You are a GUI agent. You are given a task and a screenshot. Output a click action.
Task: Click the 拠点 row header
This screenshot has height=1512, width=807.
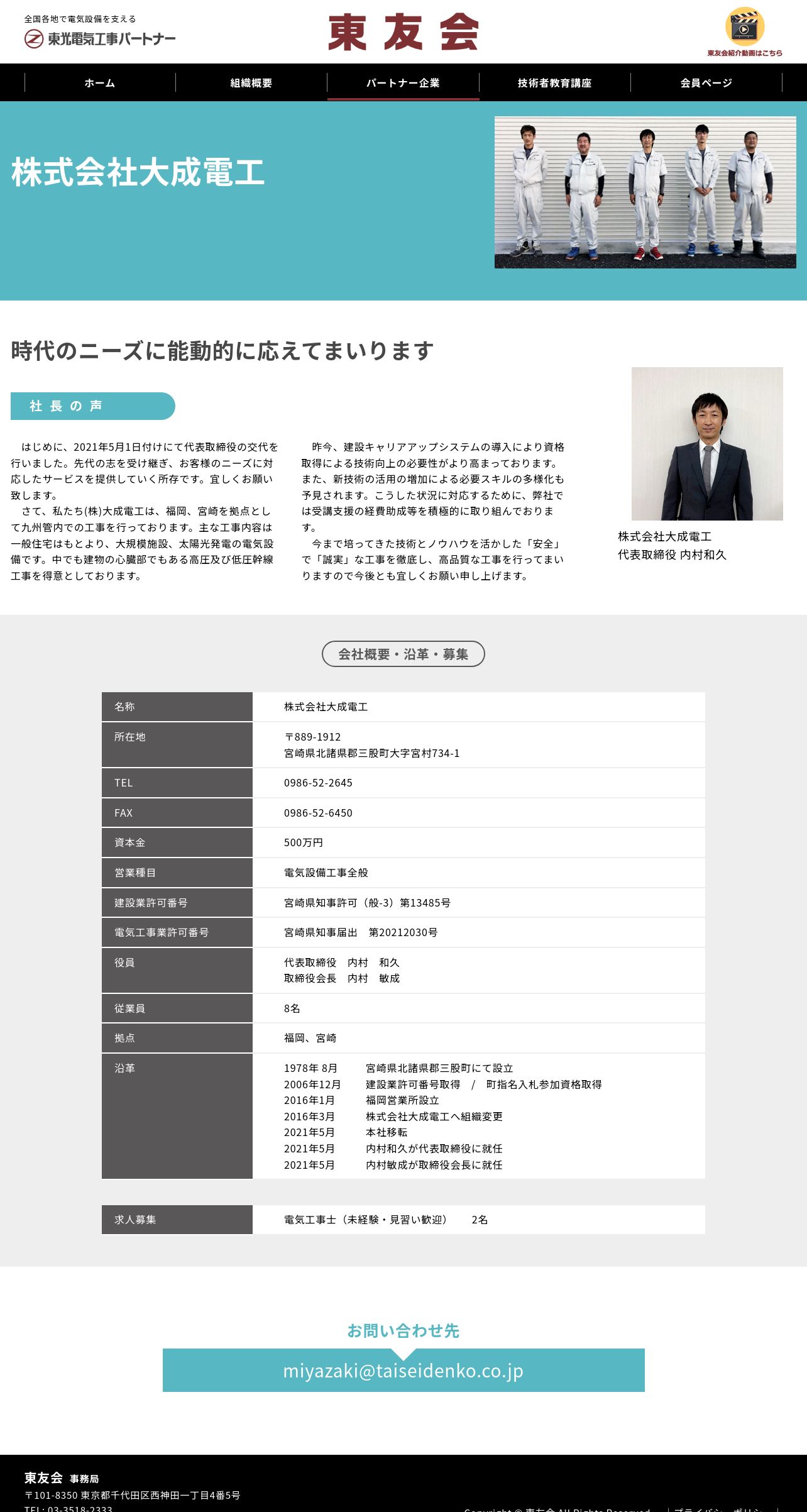177,1038
